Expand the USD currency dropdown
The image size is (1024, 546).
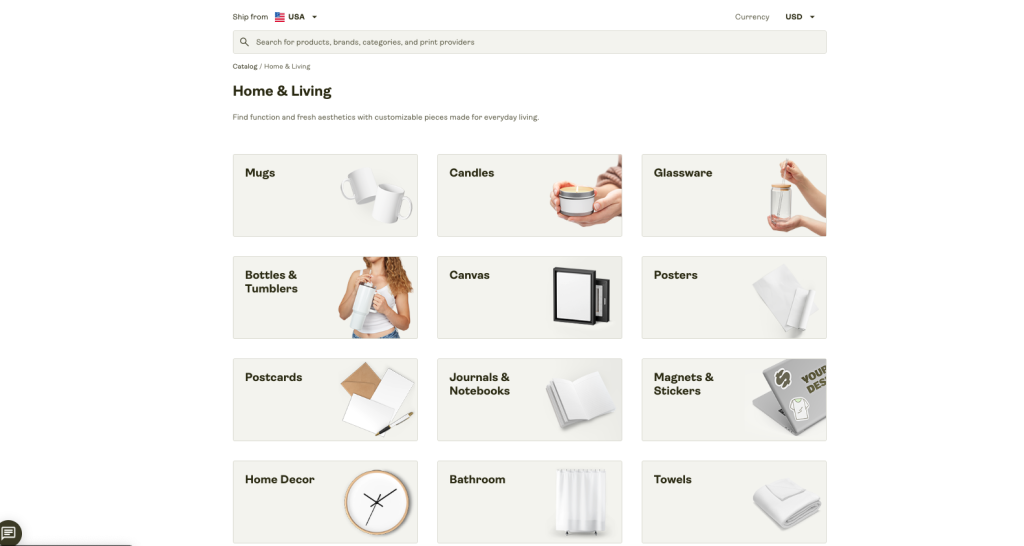(x=800, y=17)
